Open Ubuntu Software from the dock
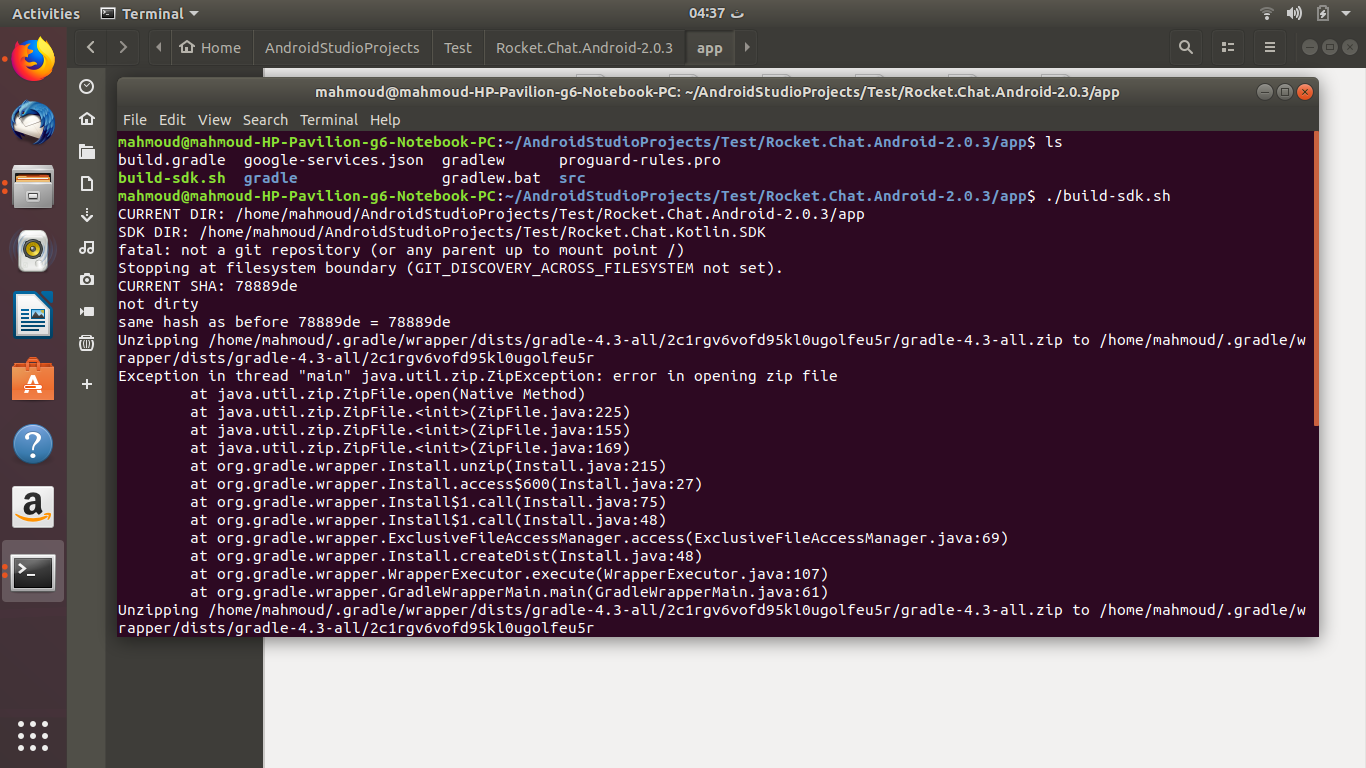Viewport: 1366px width, 768px height. click(x=33, y=380)
